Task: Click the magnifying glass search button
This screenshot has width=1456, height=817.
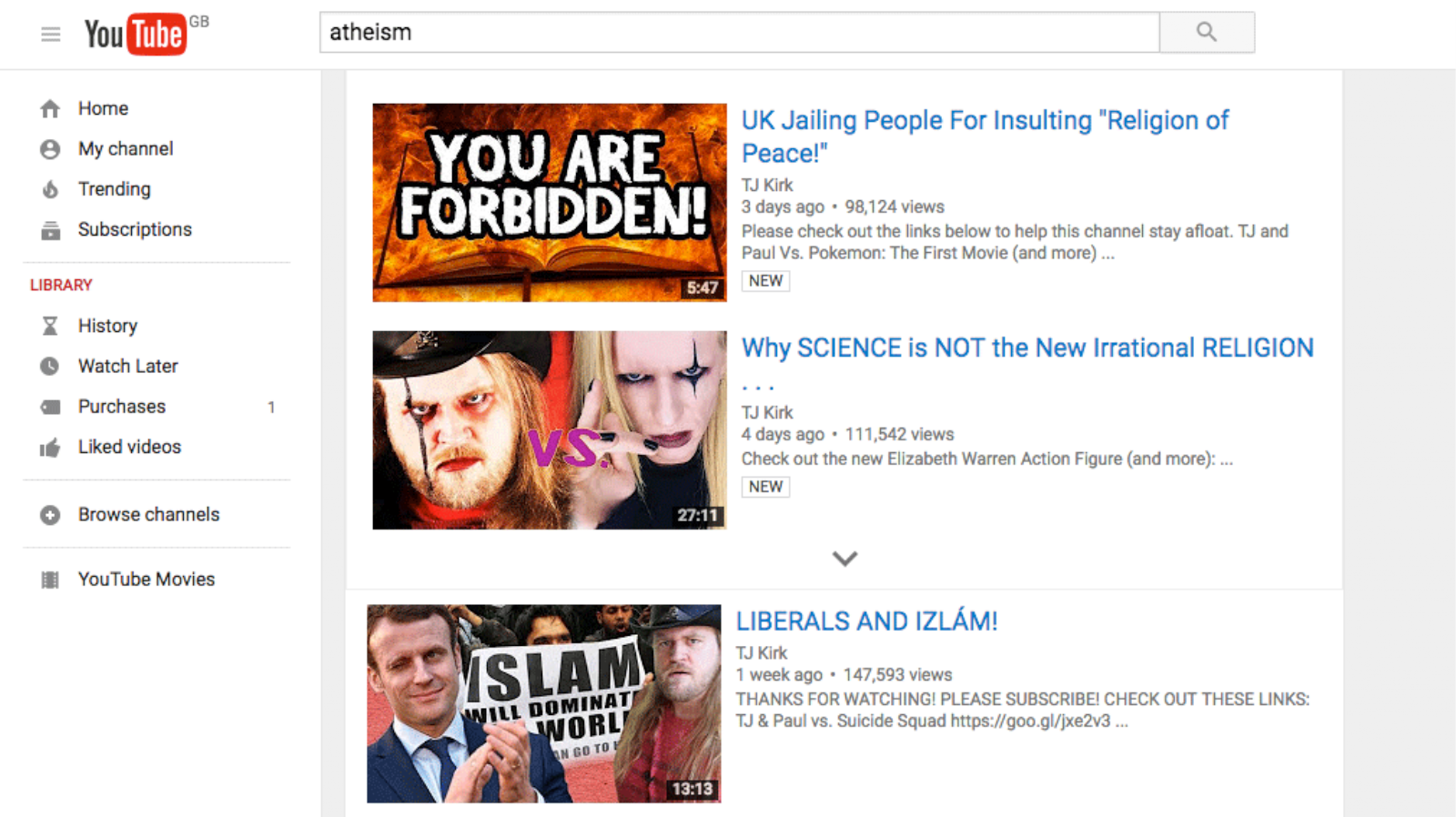Action: pyautogui.click(x=1207, y=32)
